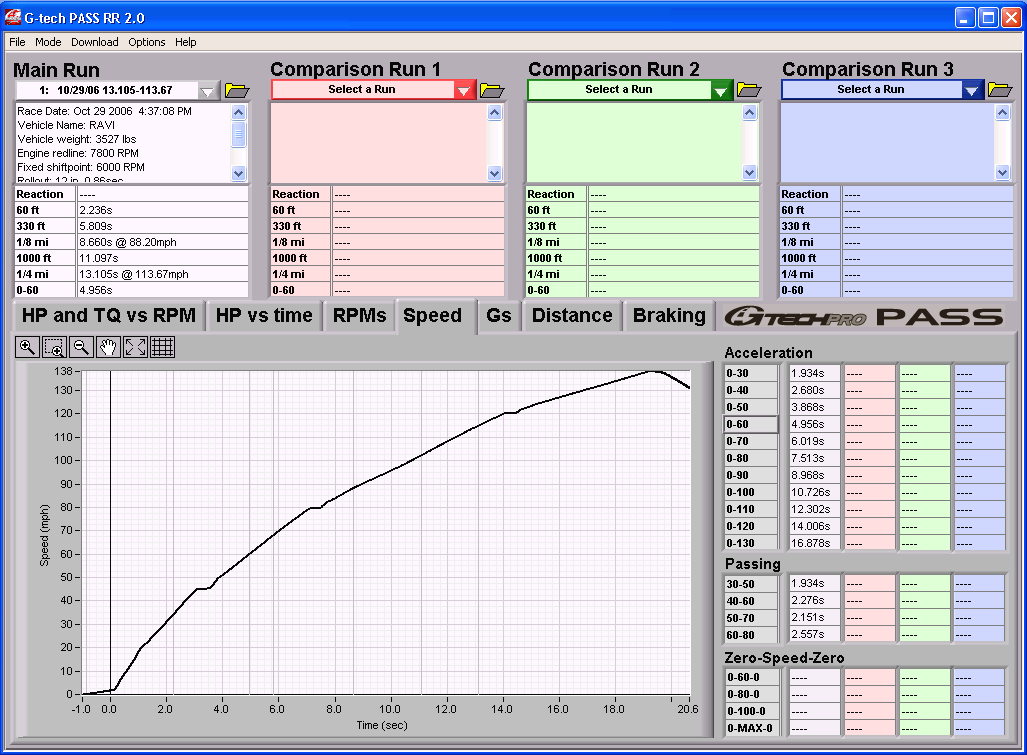Expand the Main Run selection dropdown
The image size is (1027, 755).
tap(207, 91)
